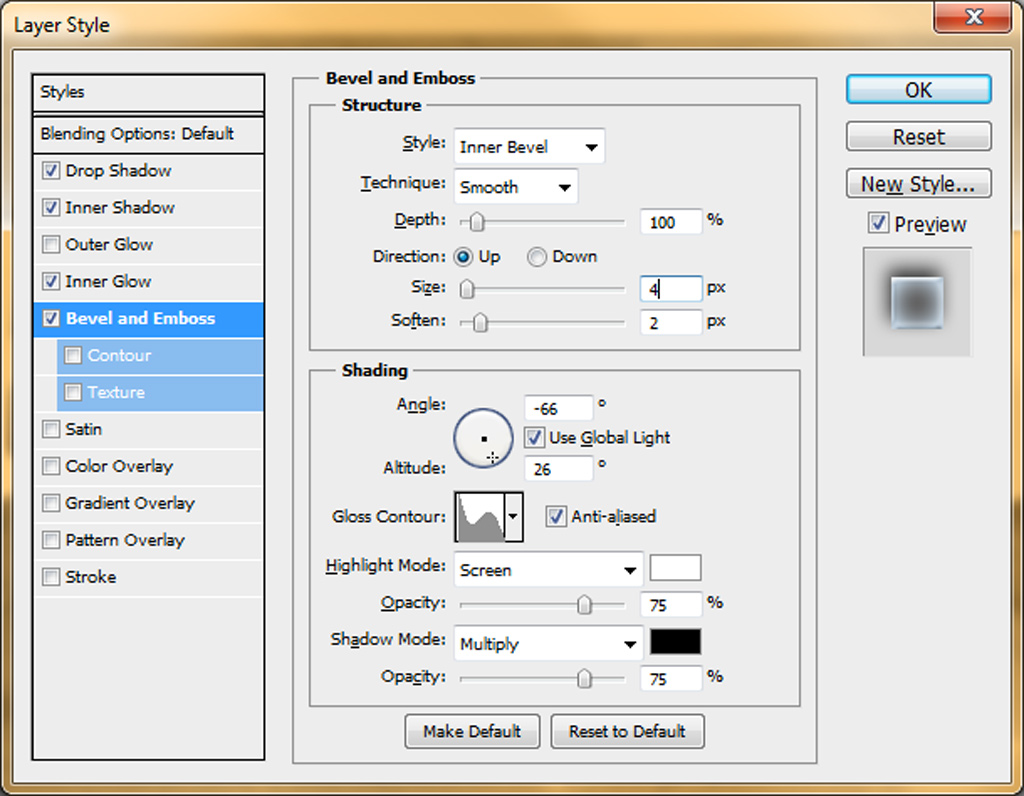The image size is (1024, 796).
Task: Click the Reset button
Action: pos(919,136)
